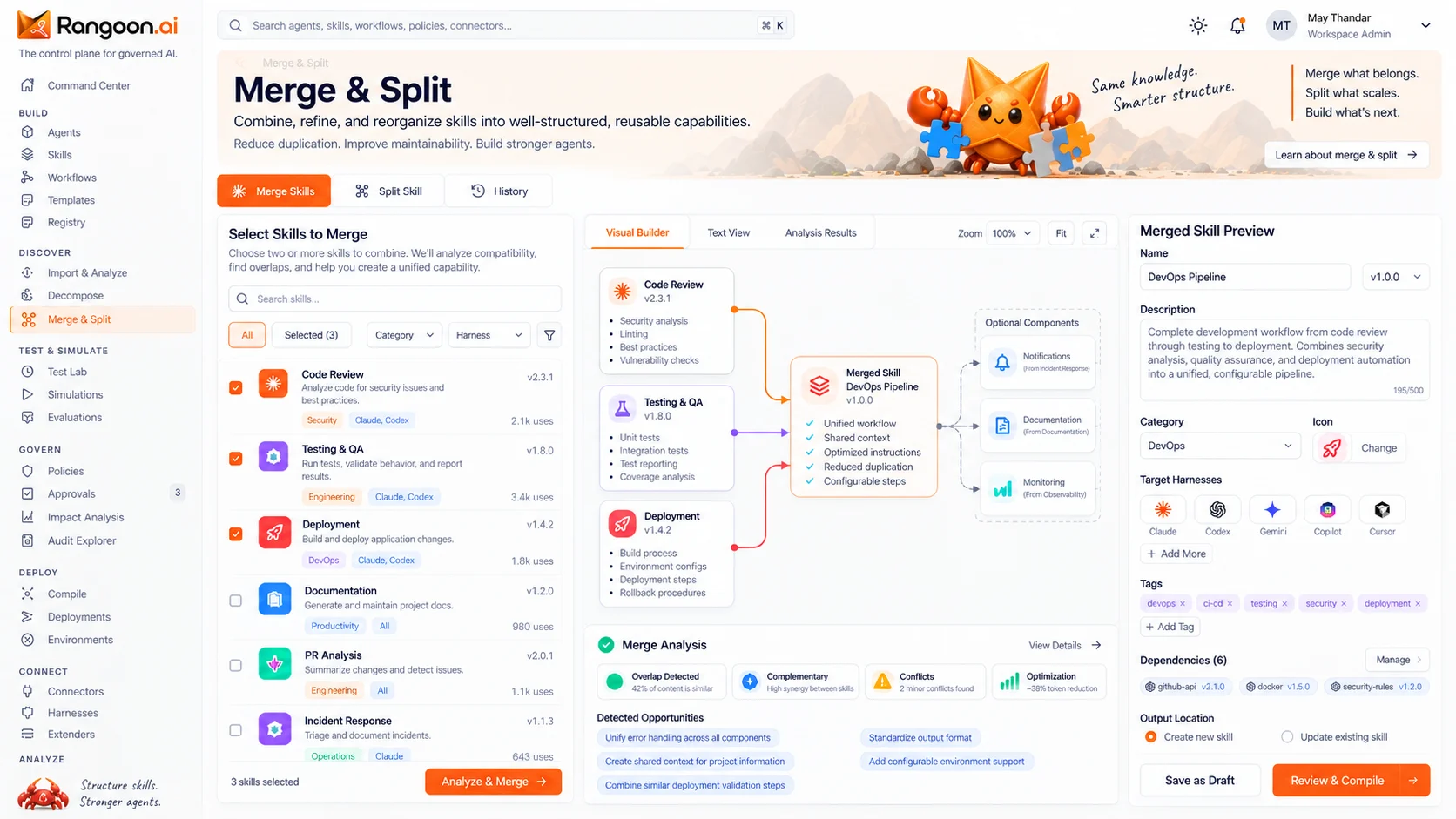Click the filter funnel icon beside Harness
The image size is (1456, 819).
tap(549, 335)
